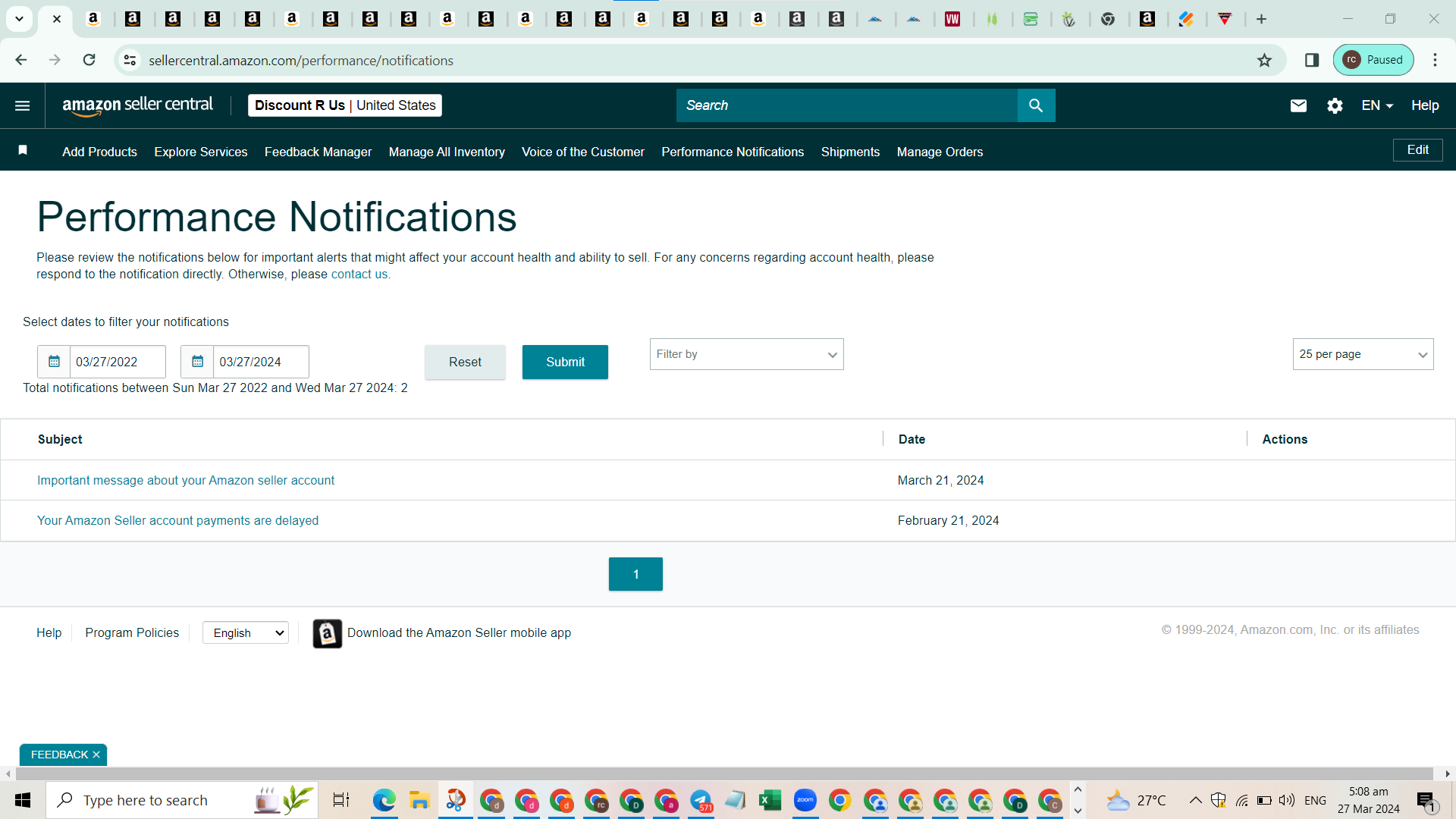Screen dimensions: 1456x819
Task: Click the bookmark flag icon
Action: pyautogui.click(x=23, y=150)
